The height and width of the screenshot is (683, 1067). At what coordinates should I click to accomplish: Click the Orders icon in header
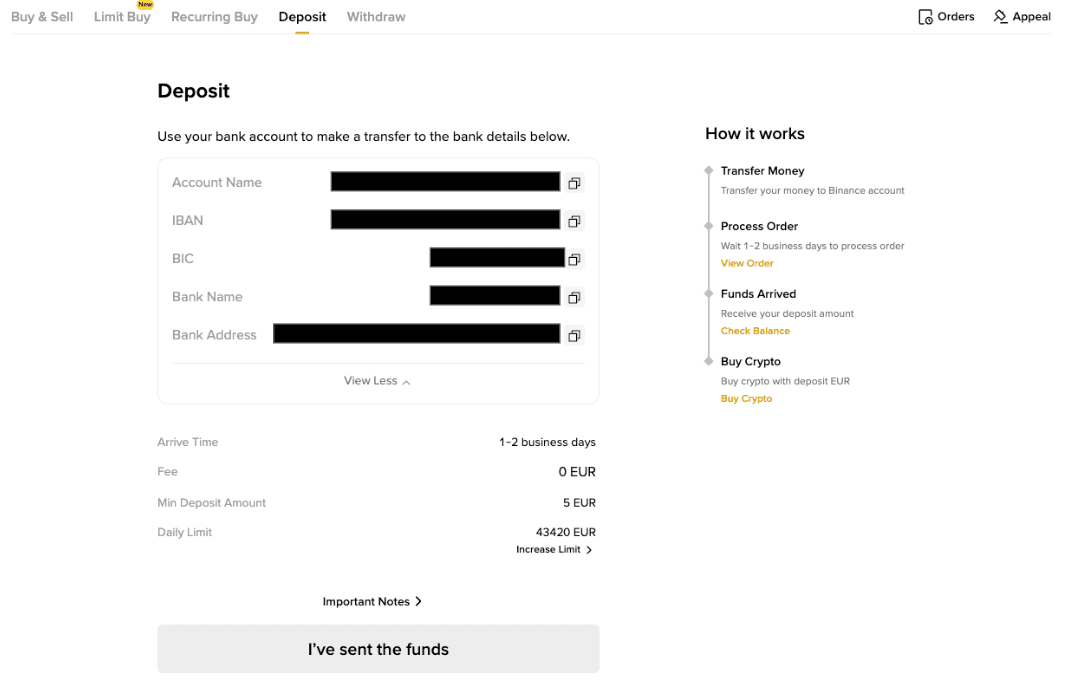pos(925,17)
